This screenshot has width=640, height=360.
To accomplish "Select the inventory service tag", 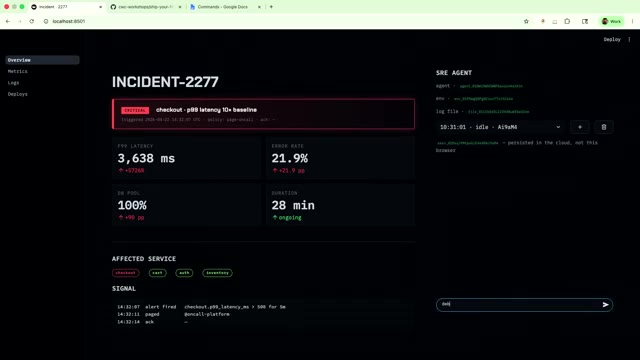I will point(217,273).
